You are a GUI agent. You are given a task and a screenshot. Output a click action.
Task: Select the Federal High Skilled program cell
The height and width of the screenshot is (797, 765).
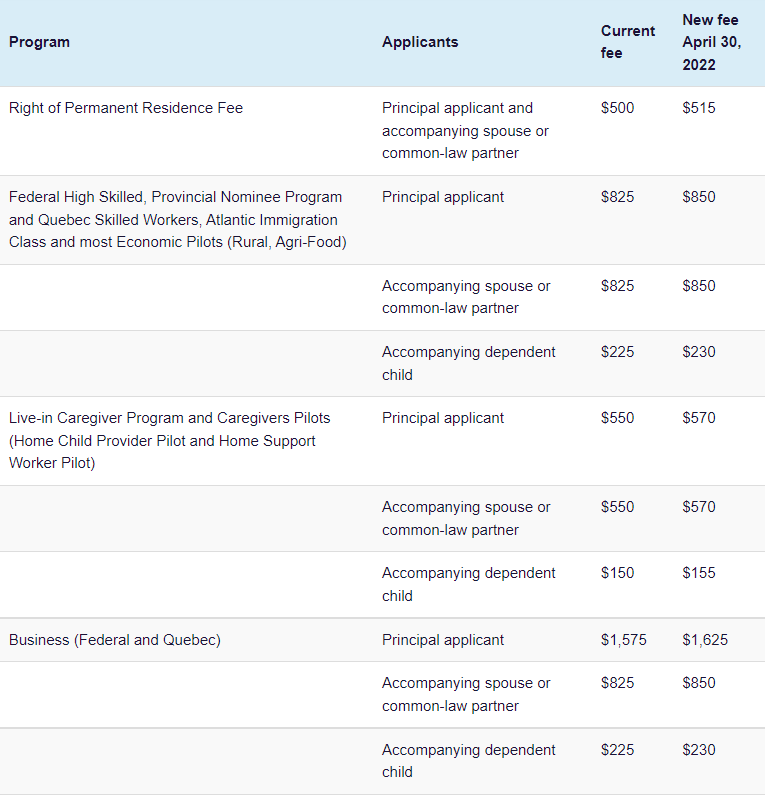[x=177, y=219]
